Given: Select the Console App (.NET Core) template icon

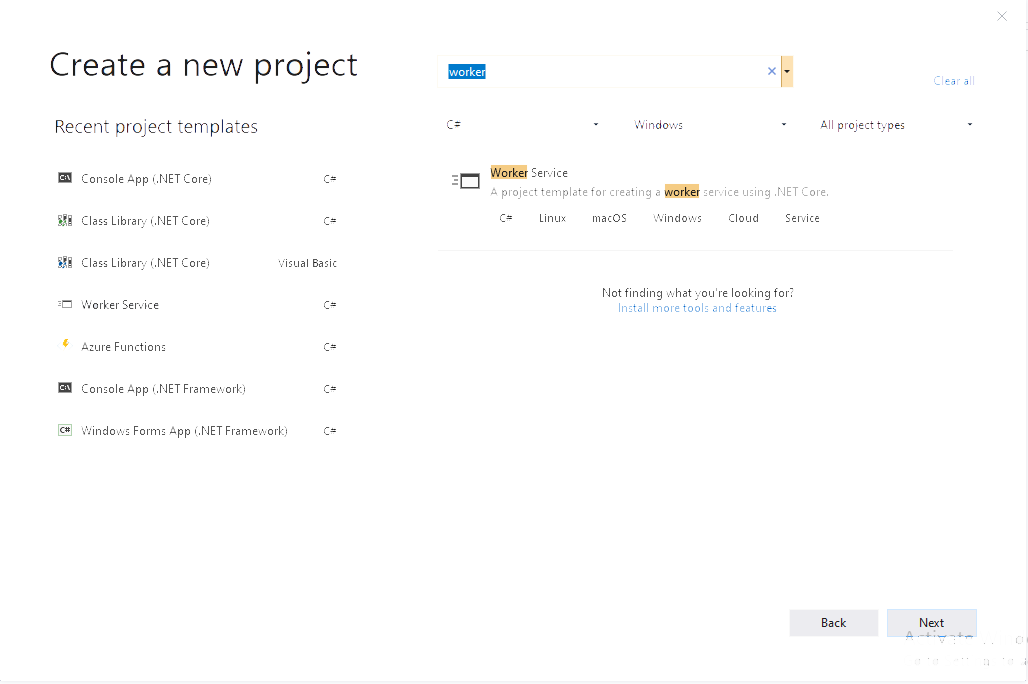Looking at the screenshot, I should click(x=65, y=178).
